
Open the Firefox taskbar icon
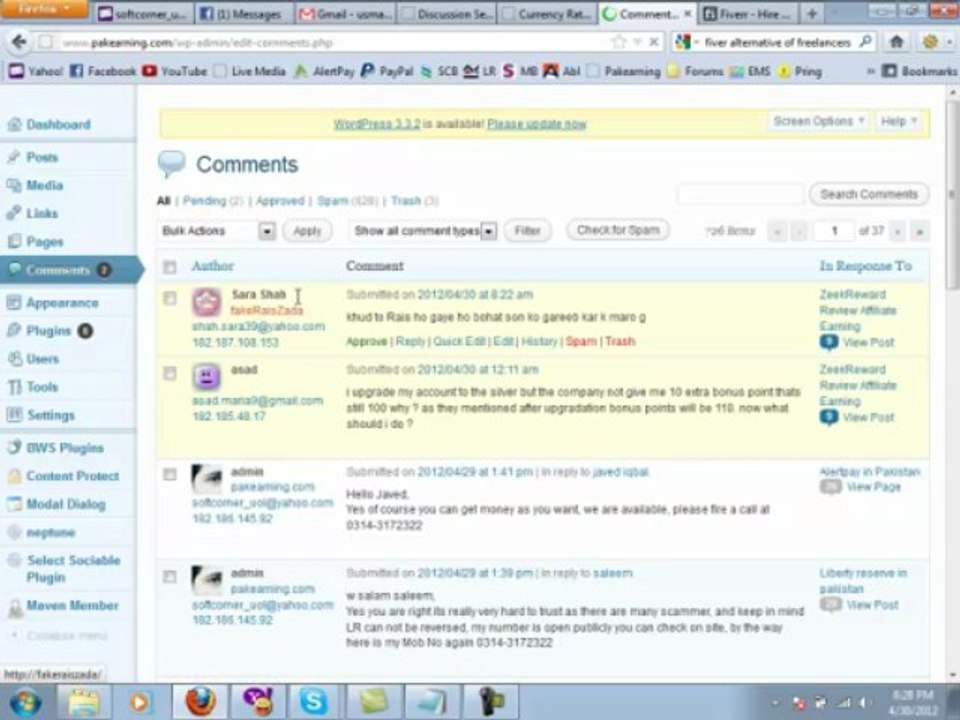coord(200,701)
